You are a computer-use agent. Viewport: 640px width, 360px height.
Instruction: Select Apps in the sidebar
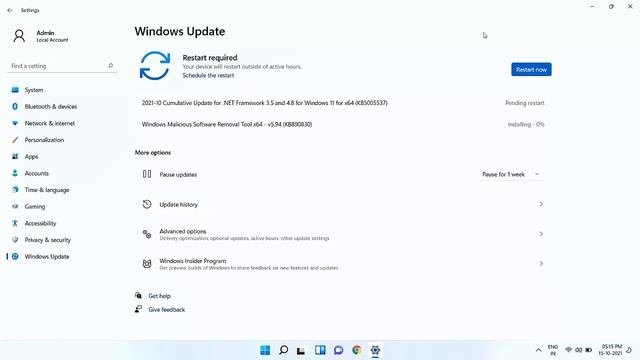61,157
